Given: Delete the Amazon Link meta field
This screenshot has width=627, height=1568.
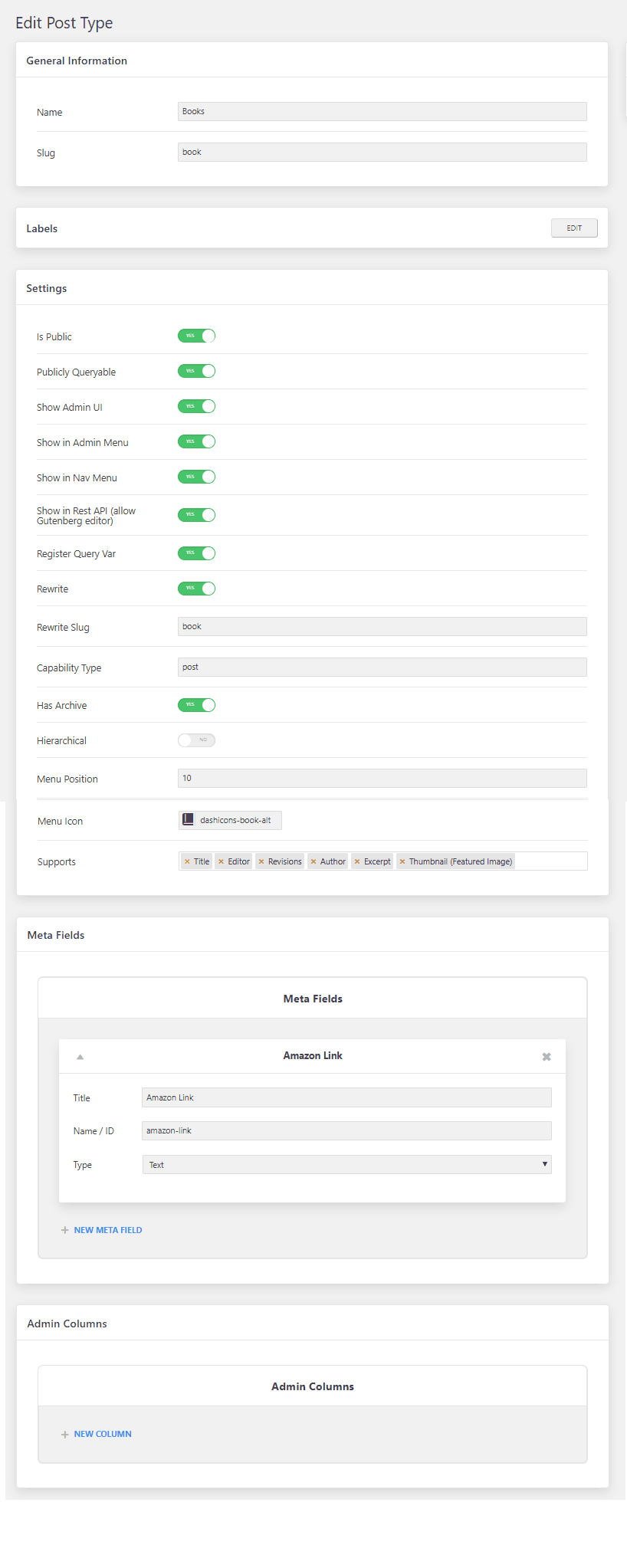Looking at the screenshot, I should click(x=547, y=1057).
